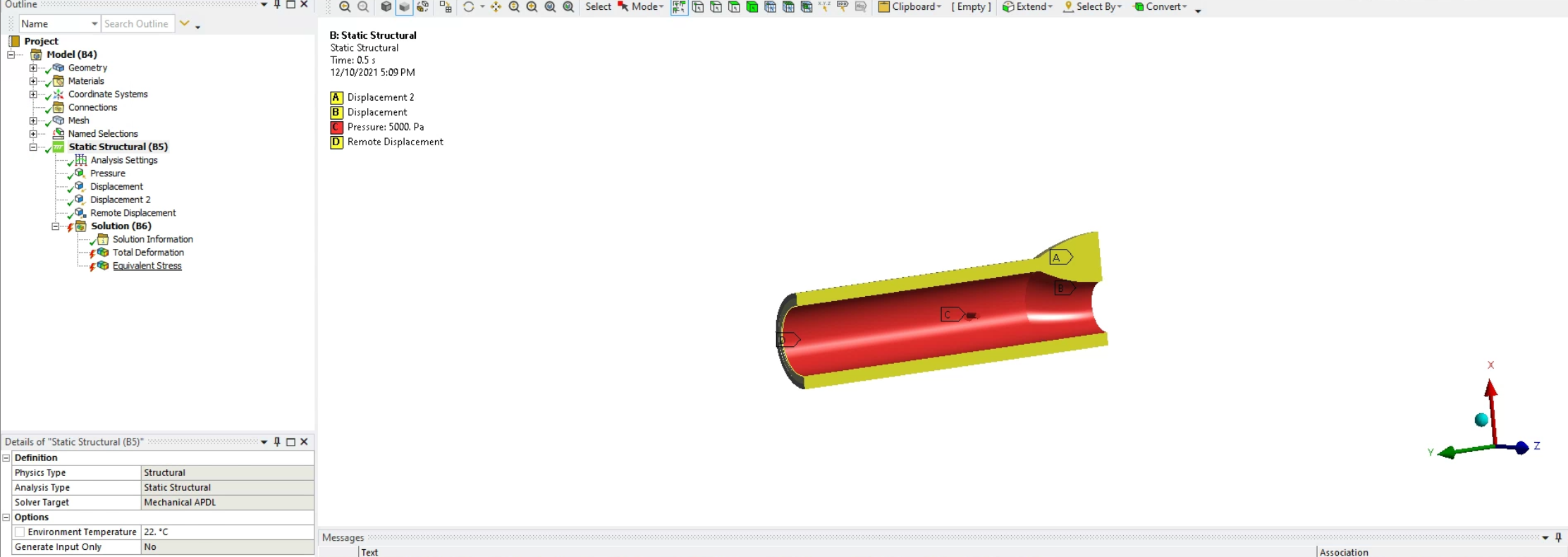1568x557 pixels.
Task: Click the blue Z axis on triad
Action: click(x=1514, y=447)
